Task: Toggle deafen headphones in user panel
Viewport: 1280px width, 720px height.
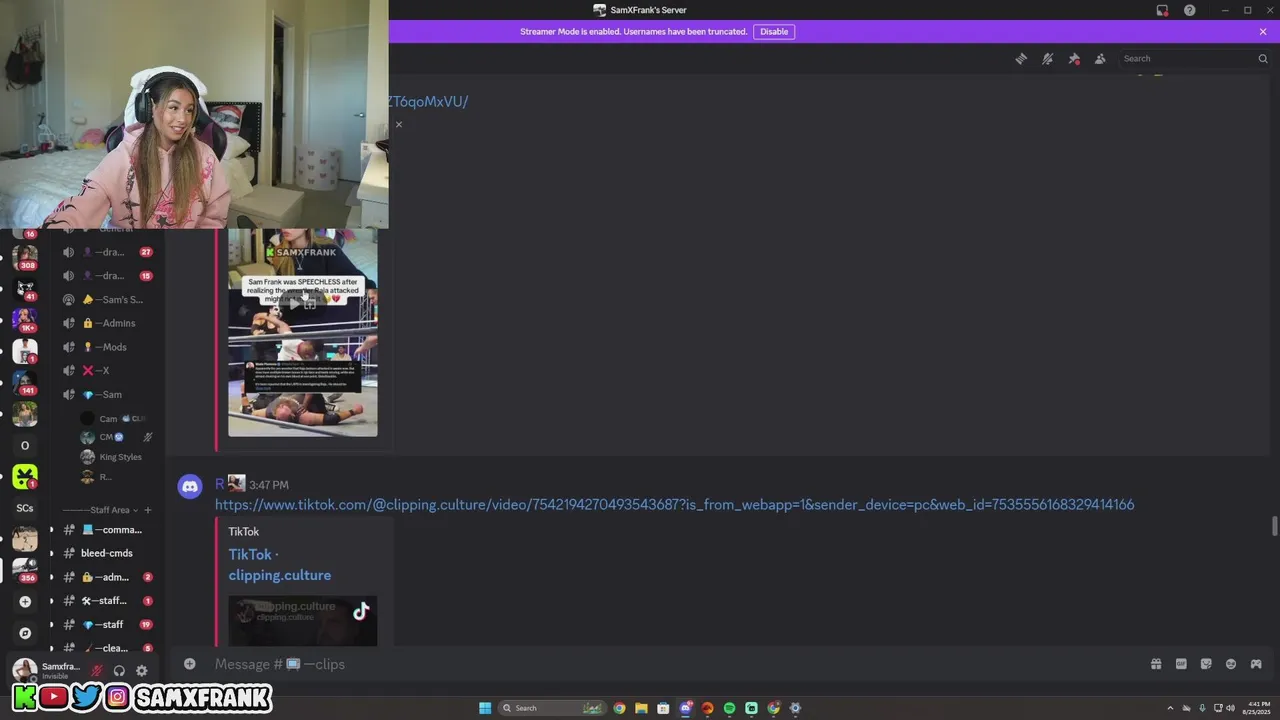Action: click(119, 671)
